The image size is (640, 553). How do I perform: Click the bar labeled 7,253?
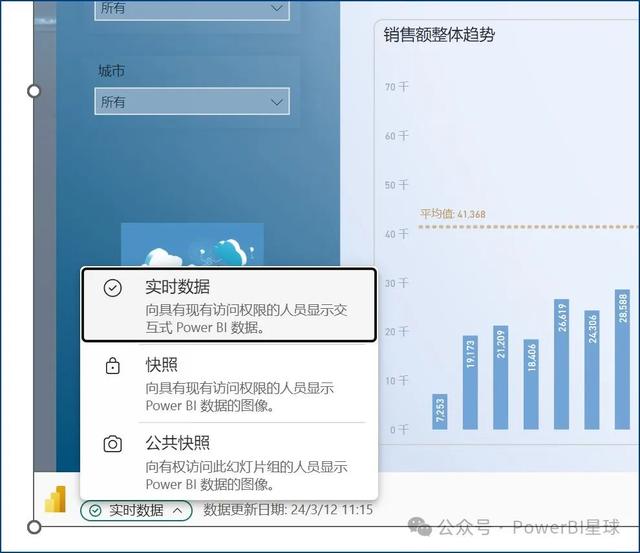440,411
